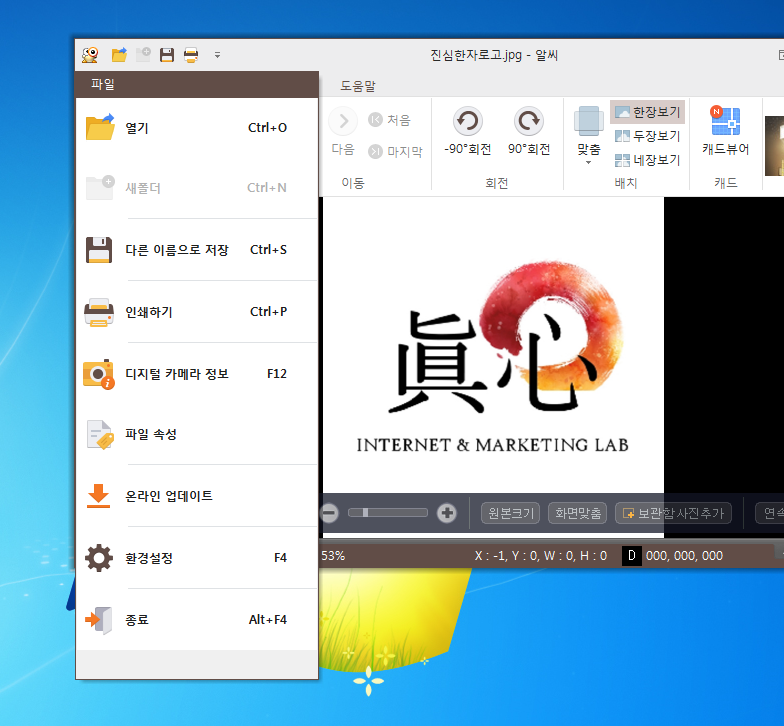Click the 000, 000, 000 color value
The height and width of the screenshot is (726, 784).
pyautogui.click(x=684, y=556)
